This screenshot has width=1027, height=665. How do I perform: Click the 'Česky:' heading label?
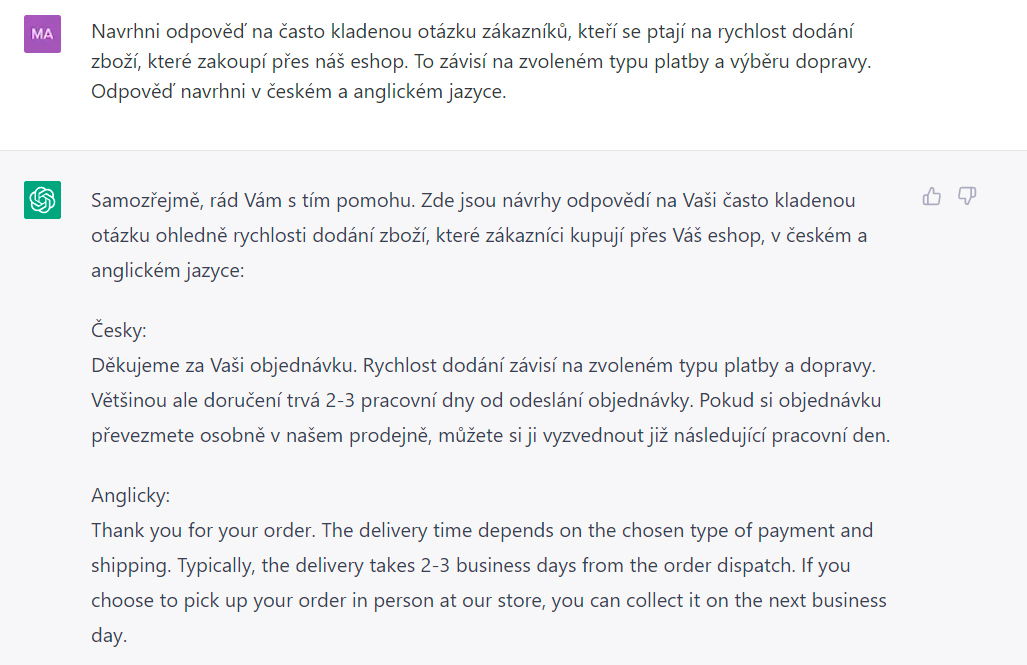coord(119,330)
